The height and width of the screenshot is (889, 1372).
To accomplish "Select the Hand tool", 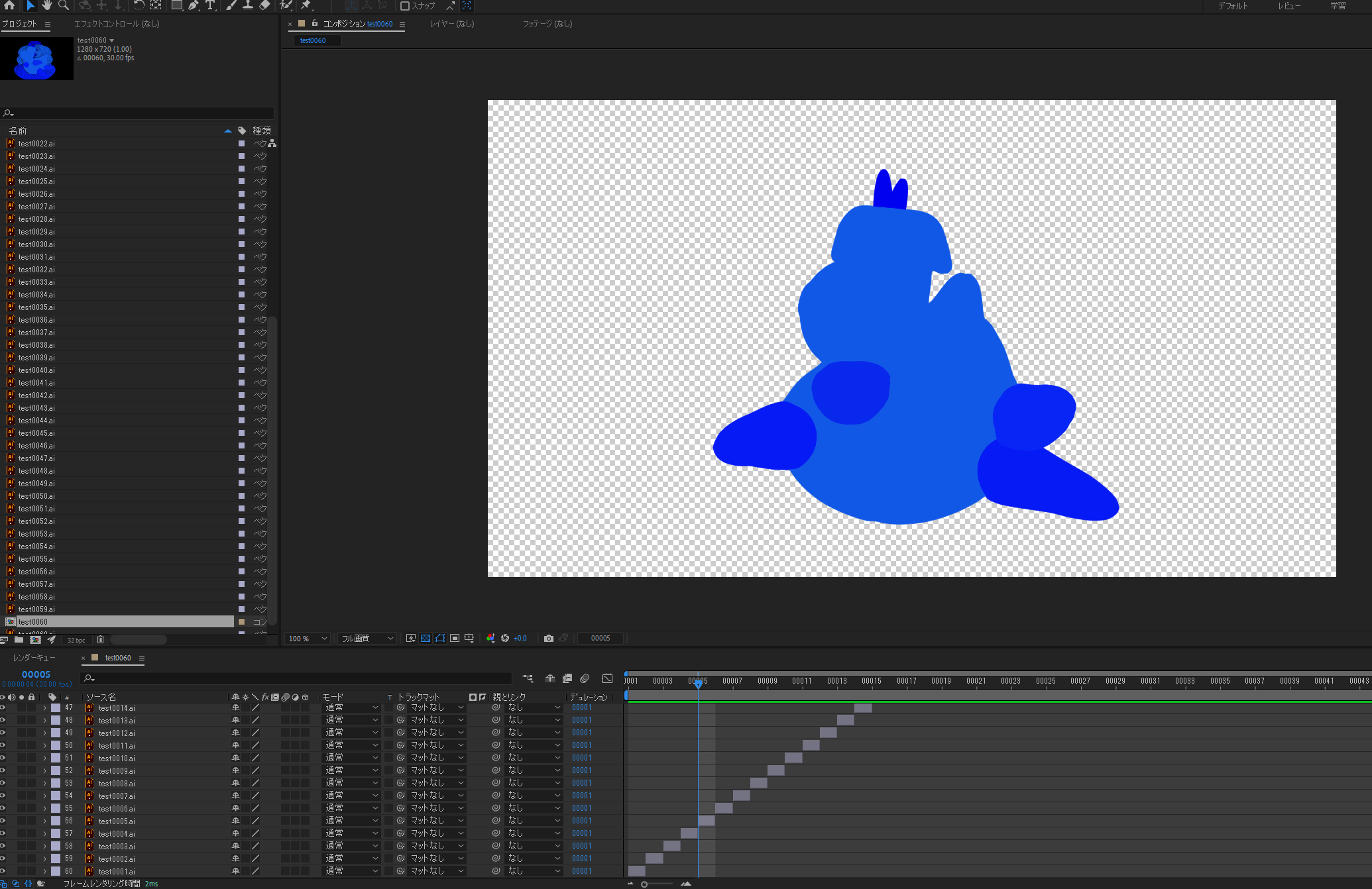I will click(46, 5).
